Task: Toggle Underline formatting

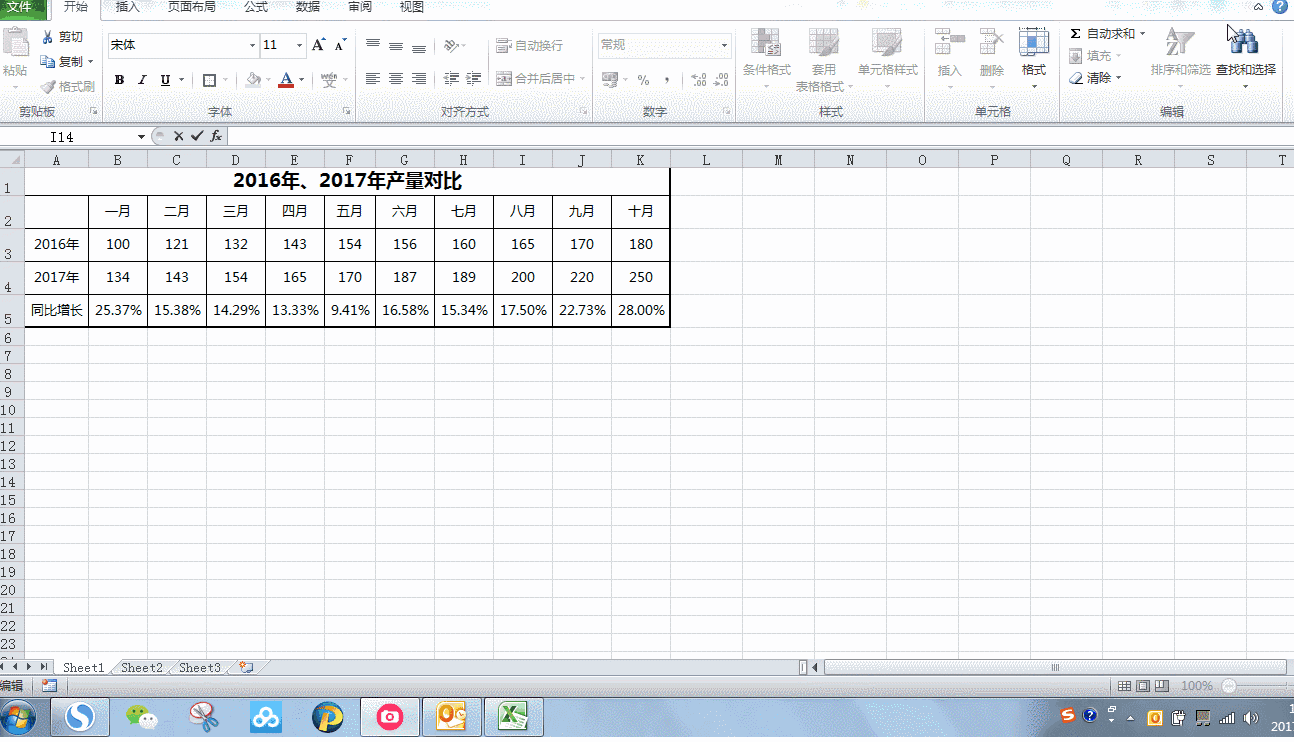Action: tap(165, 80)
